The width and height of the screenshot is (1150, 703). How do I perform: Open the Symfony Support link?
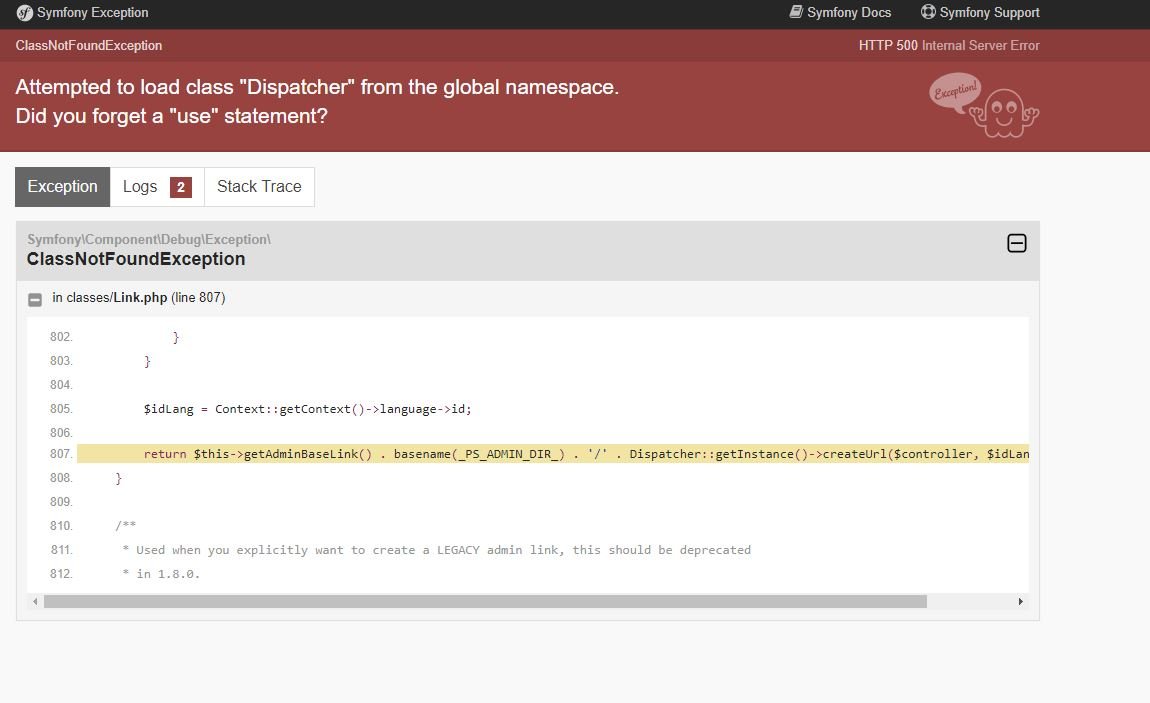[980, 12]
